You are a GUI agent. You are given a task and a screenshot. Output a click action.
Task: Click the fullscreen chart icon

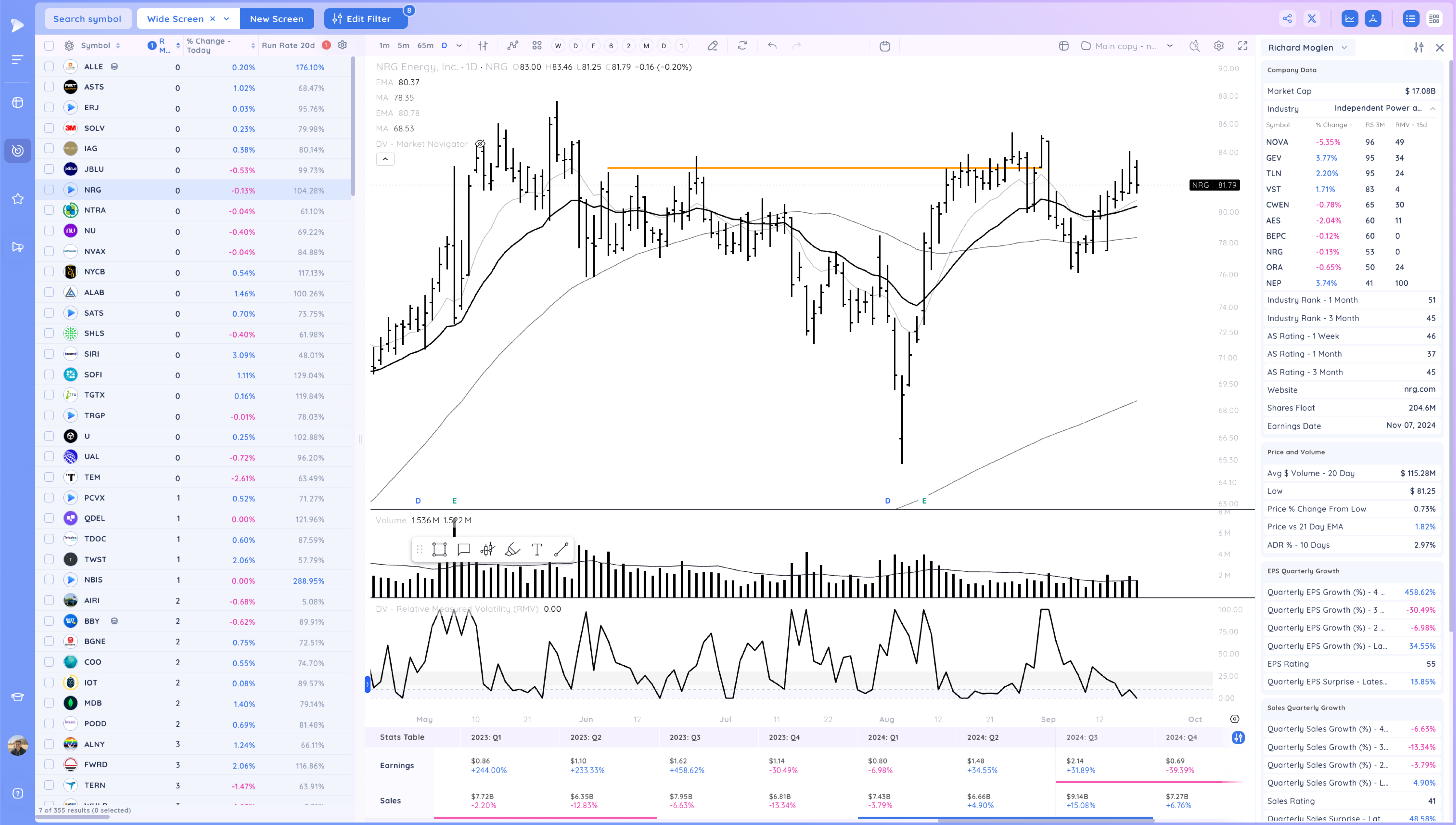pyautogui.click(x=1242, y=46)
